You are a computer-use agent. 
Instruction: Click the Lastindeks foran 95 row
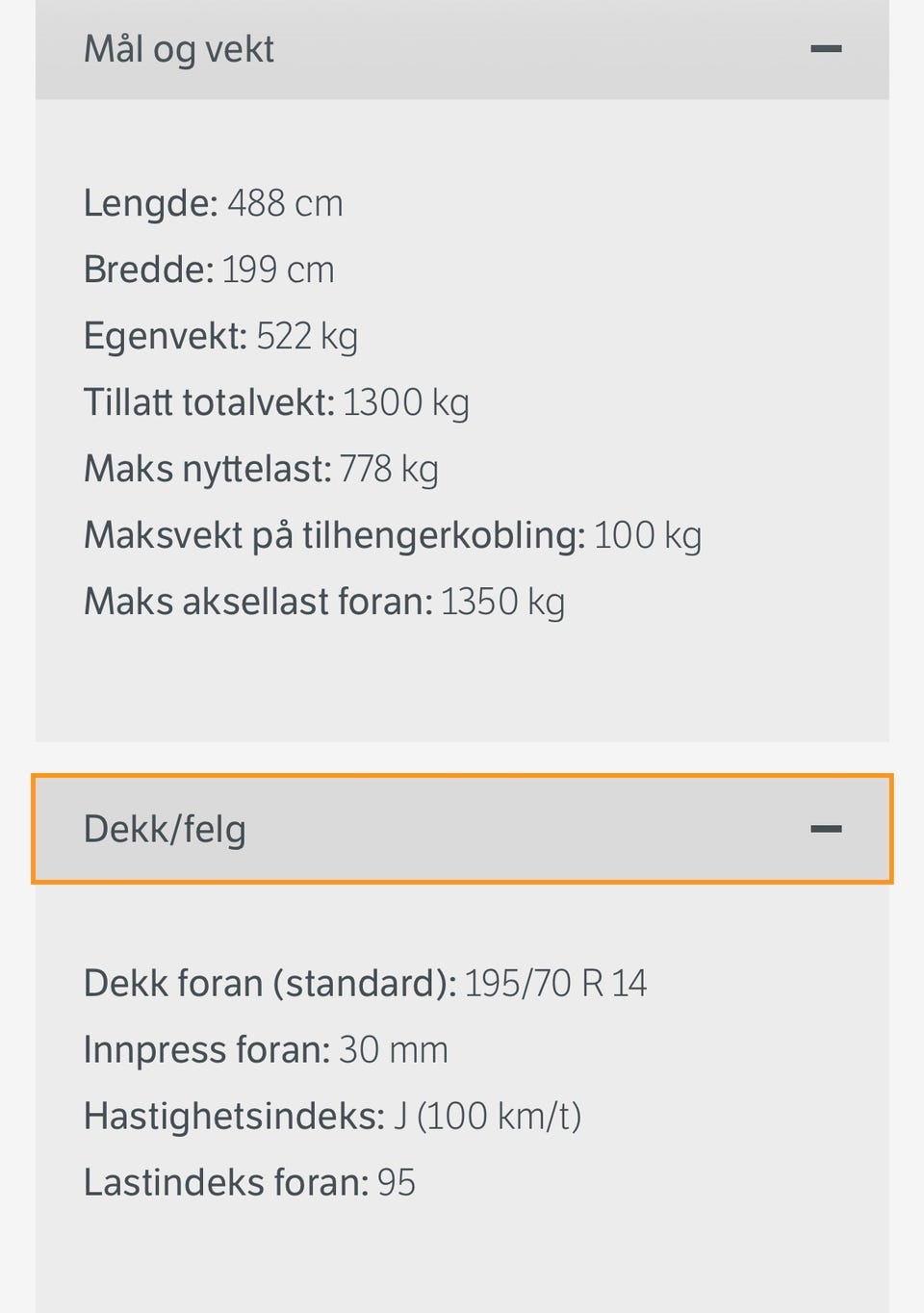(x=249, y=1182)
